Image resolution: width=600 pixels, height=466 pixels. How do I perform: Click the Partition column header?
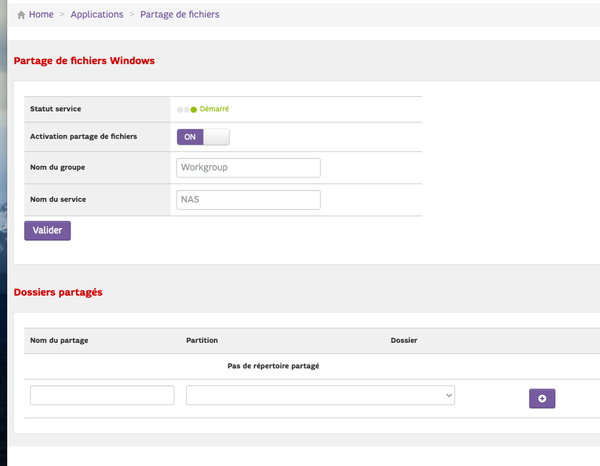pos(202,341)
